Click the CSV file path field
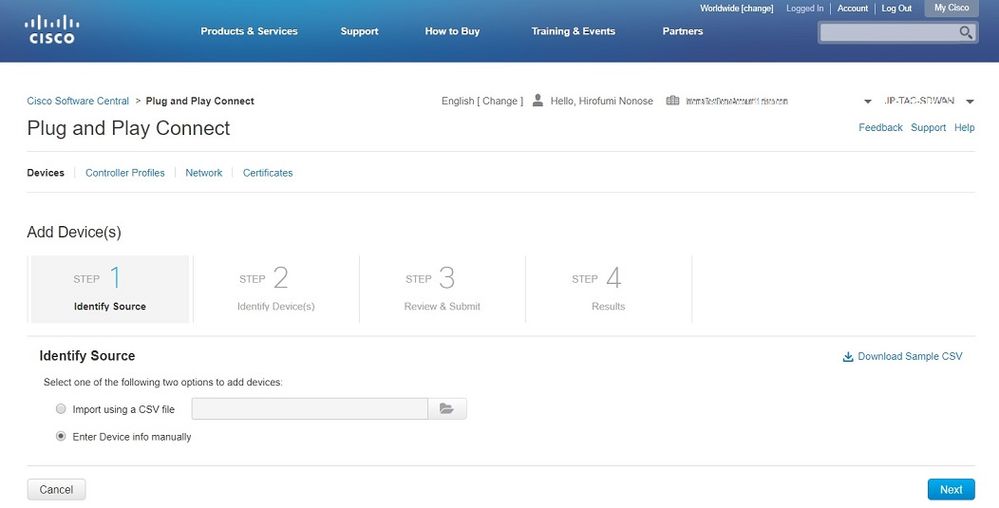 [x=310, y=409]
